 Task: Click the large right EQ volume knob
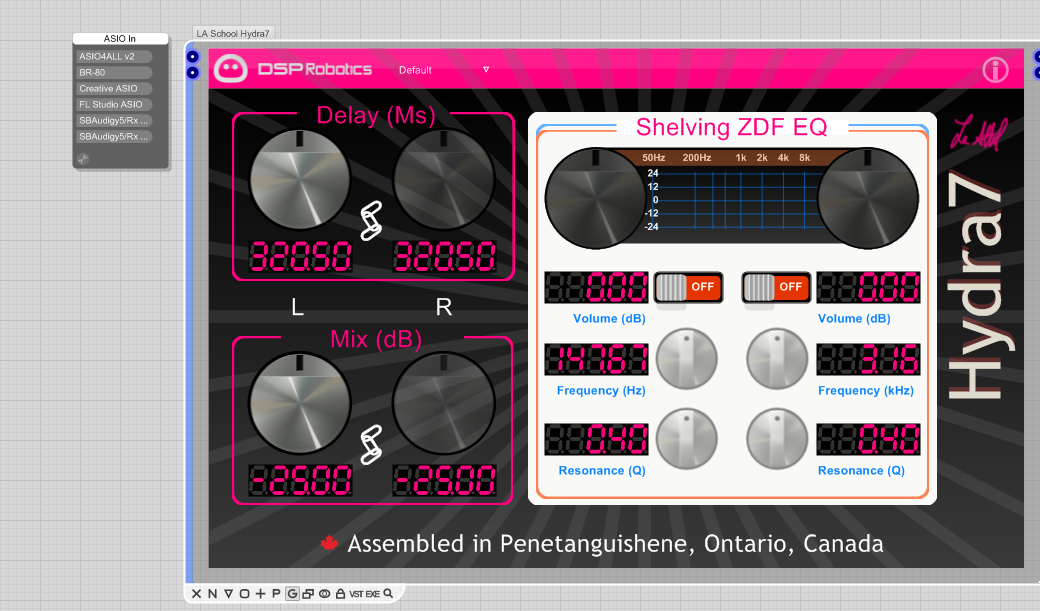[x=868, y=198]
